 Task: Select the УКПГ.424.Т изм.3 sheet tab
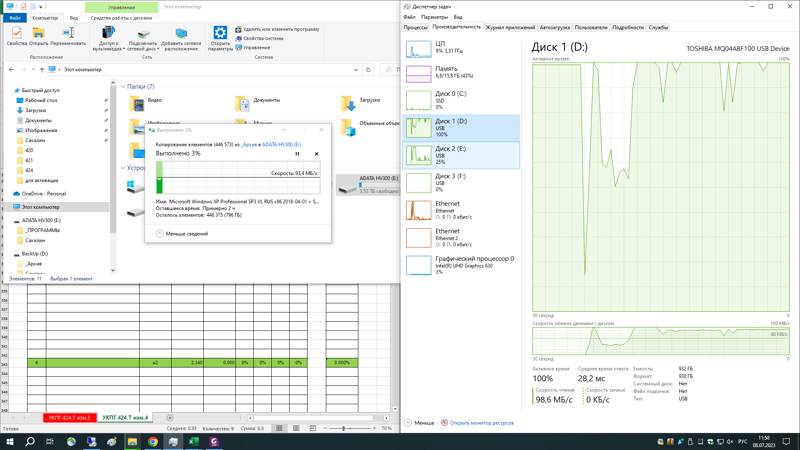tap(69, 417)
